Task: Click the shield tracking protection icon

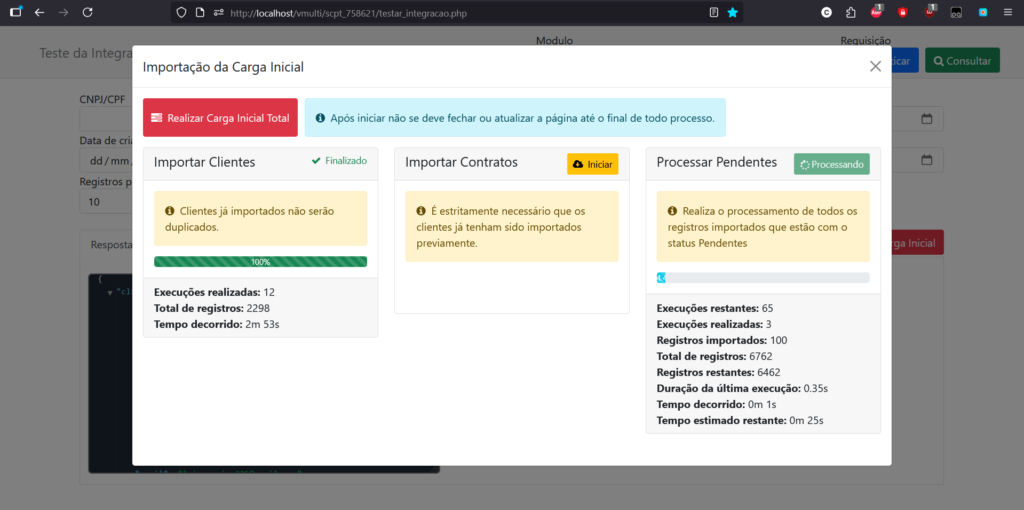Action: (181, 13)
